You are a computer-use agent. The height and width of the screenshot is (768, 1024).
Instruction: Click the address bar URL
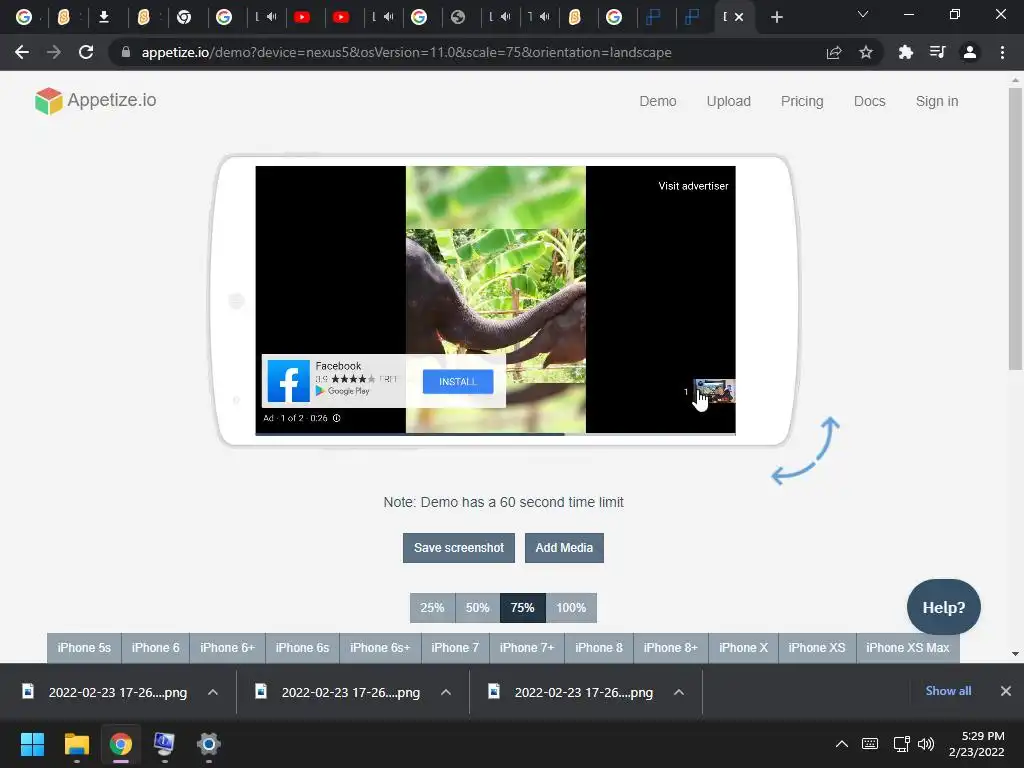coord(406,52)
